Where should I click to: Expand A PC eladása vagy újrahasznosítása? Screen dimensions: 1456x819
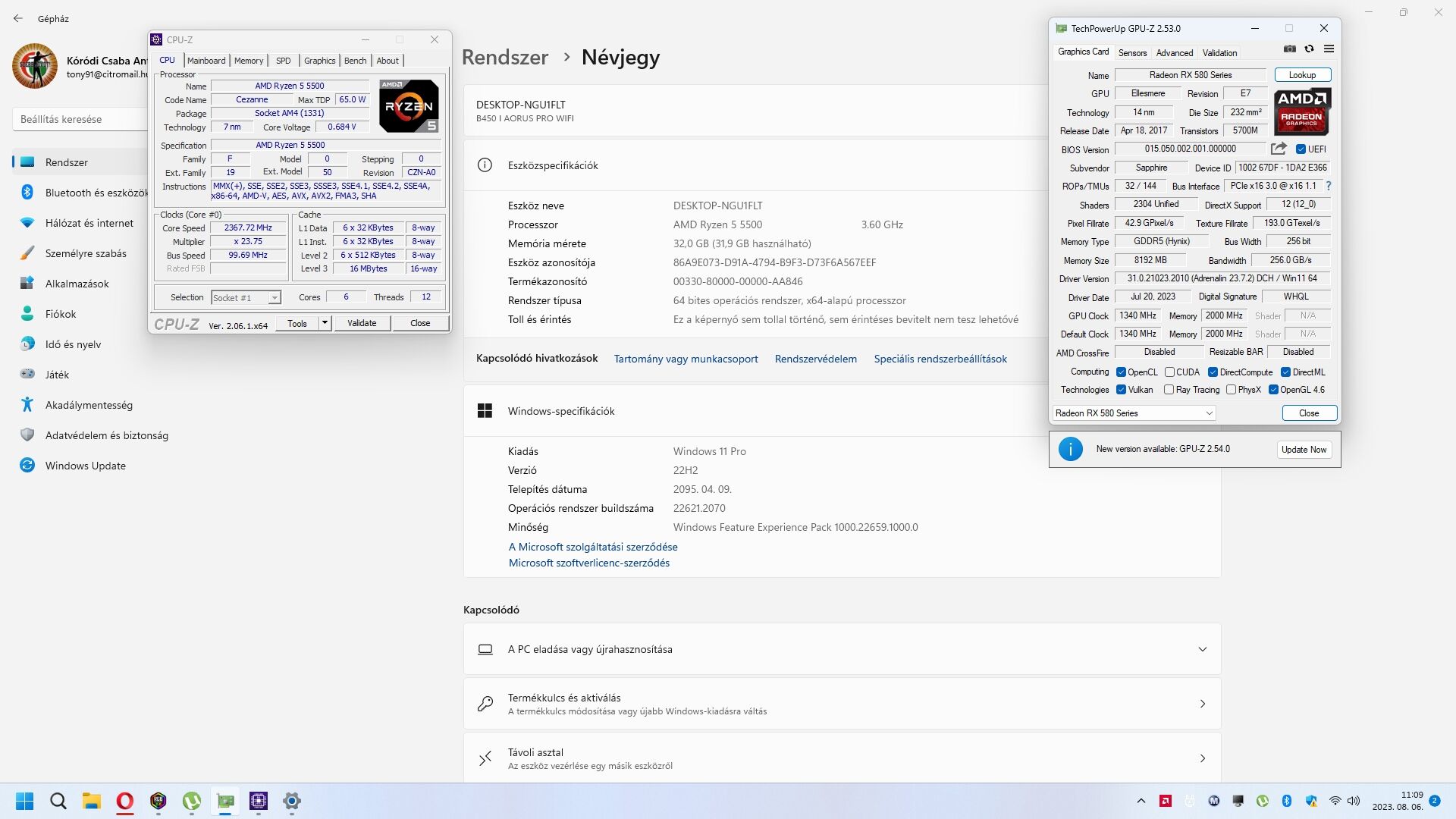coord(842,649)
